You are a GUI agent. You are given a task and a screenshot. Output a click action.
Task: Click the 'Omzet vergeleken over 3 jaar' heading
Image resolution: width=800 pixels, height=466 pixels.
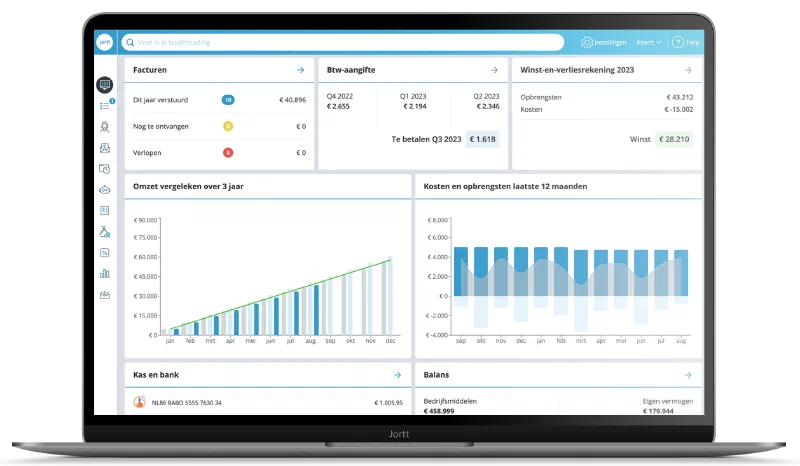click(x=188, y=186)
